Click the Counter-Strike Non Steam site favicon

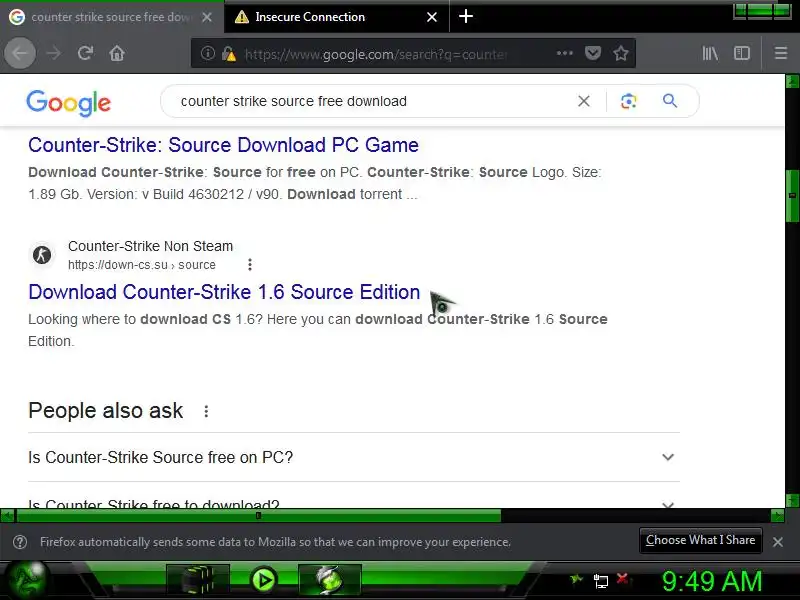click(x=42, y=255)
